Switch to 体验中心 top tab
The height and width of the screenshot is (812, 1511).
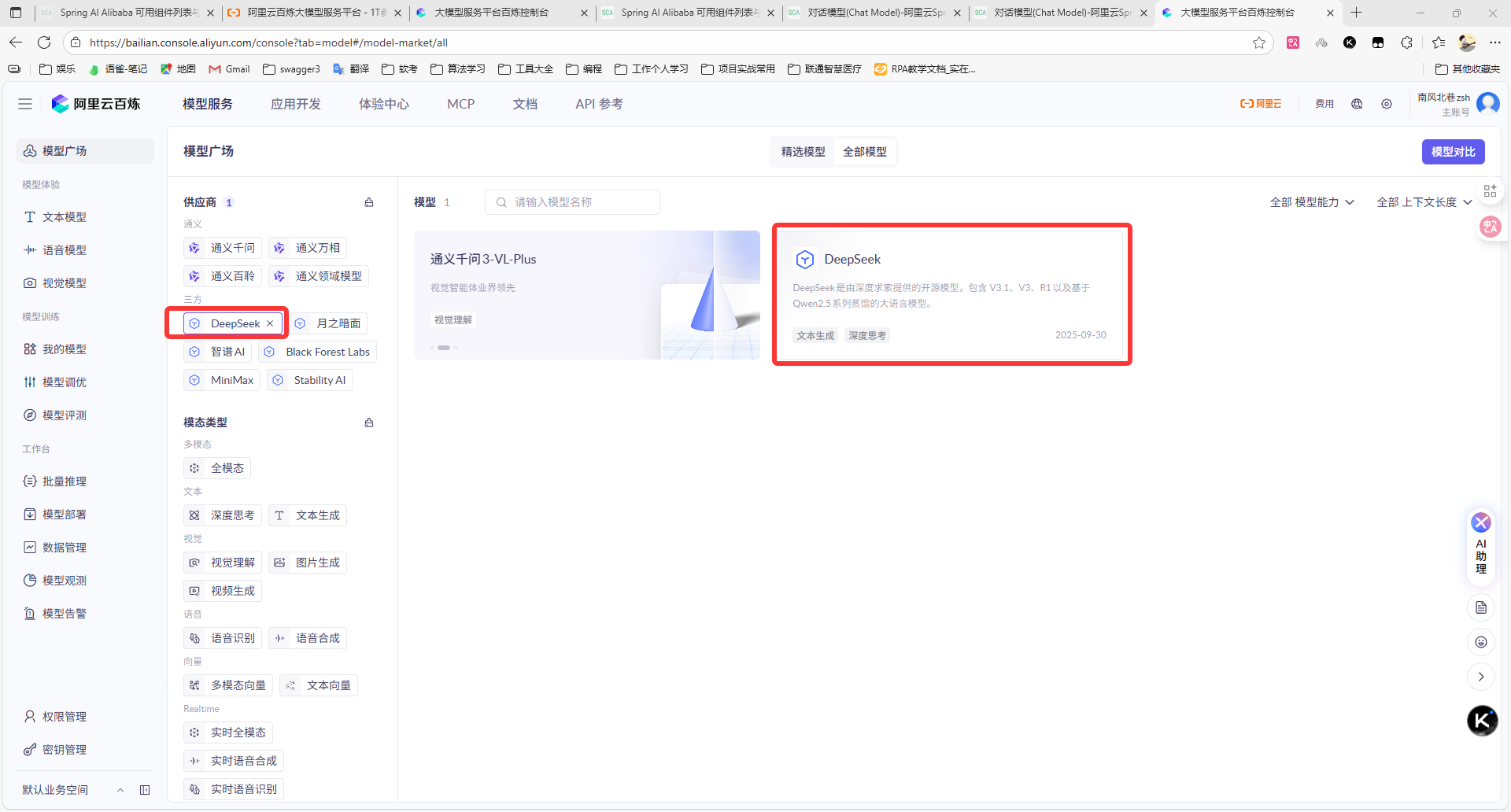point(384,104)
